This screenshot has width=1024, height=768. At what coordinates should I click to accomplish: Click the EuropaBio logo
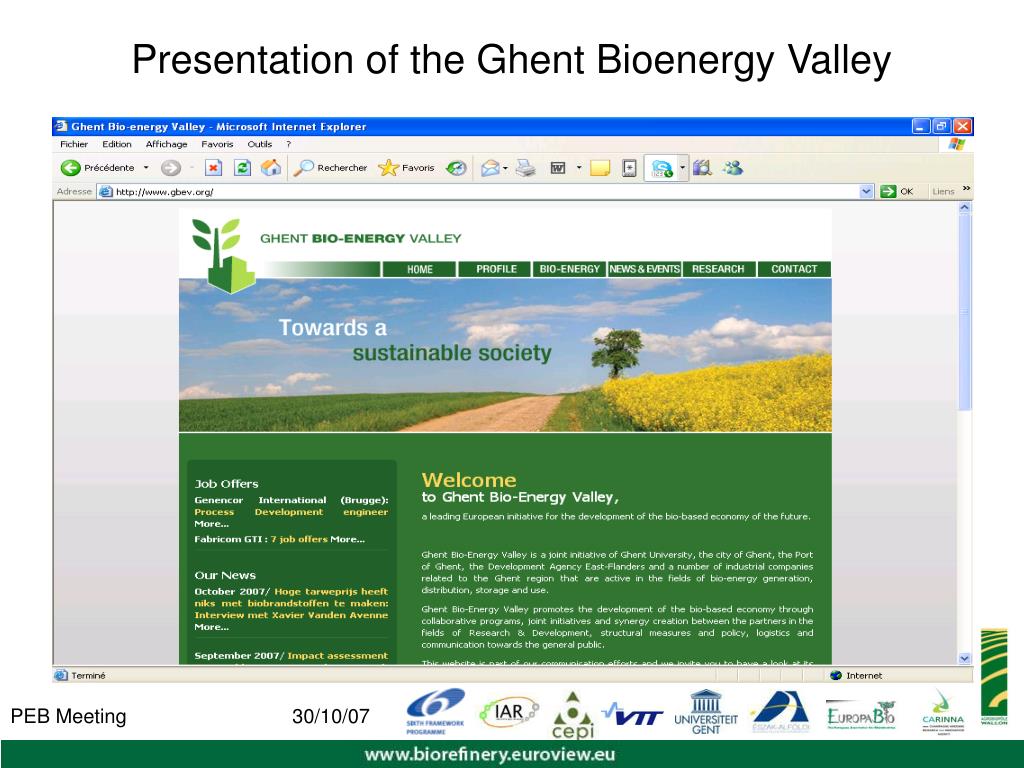pos(861,714)
